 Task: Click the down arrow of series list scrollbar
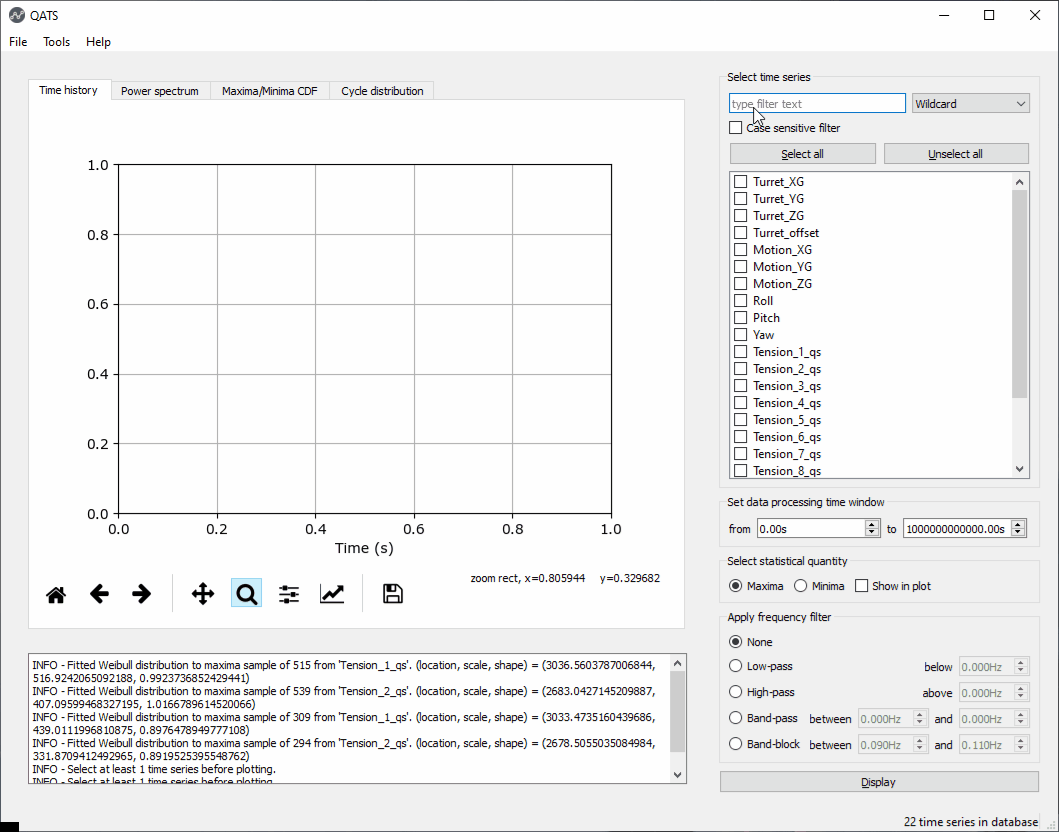(1019, 469)
